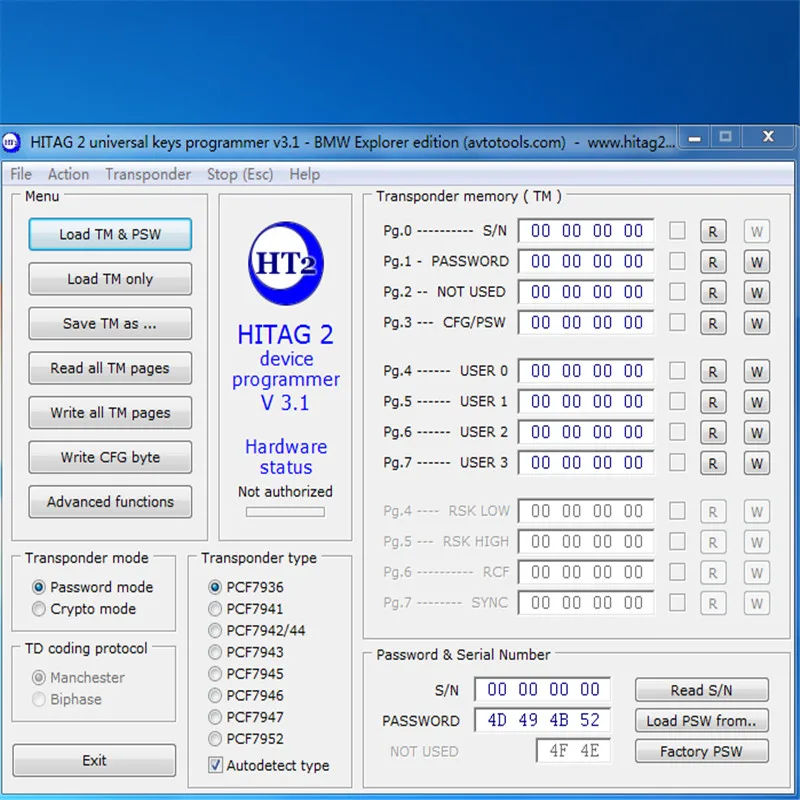This screenshot has height=800, width=800.
Task: Open the Transponder menu
Action: click(x=148, y=174)
